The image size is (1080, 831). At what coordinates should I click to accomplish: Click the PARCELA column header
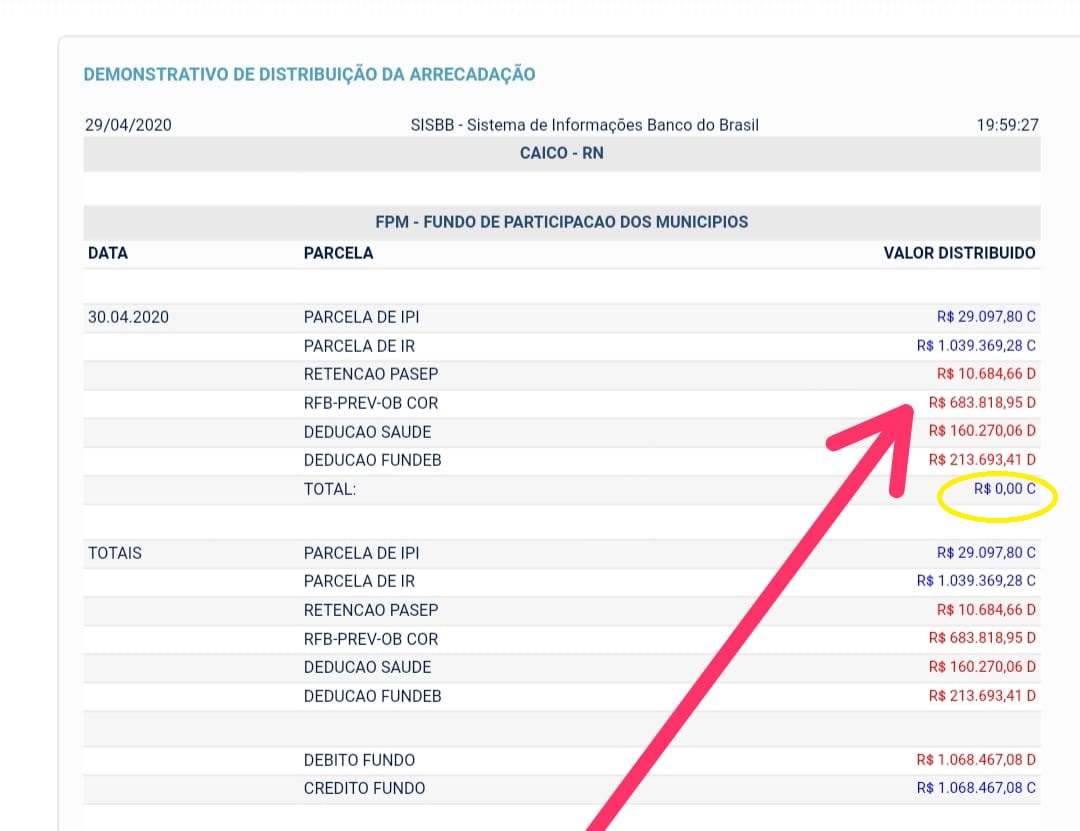[338, 253]
